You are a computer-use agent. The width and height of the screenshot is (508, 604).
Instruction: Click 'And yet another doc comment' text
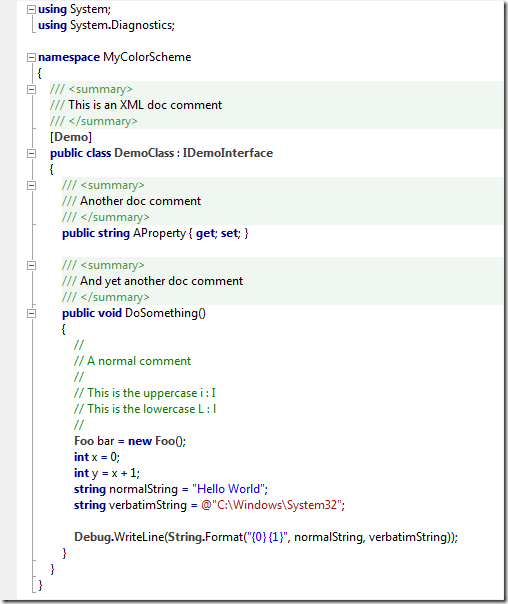[161, 281]
